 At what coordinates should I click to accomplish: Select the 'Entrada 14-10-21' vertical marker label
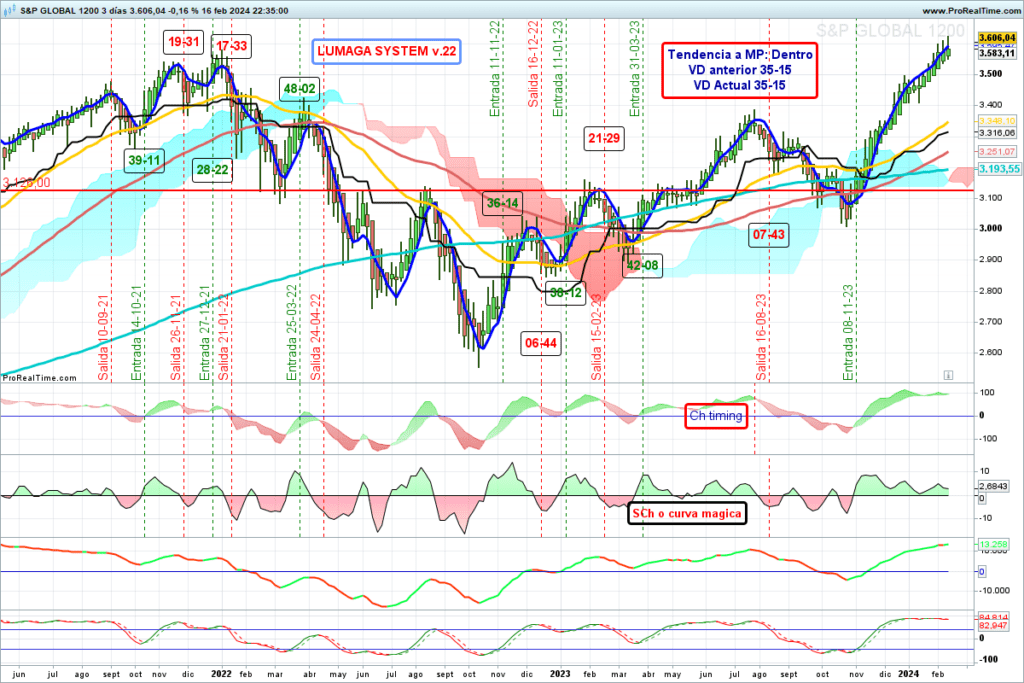click(136, 333)
